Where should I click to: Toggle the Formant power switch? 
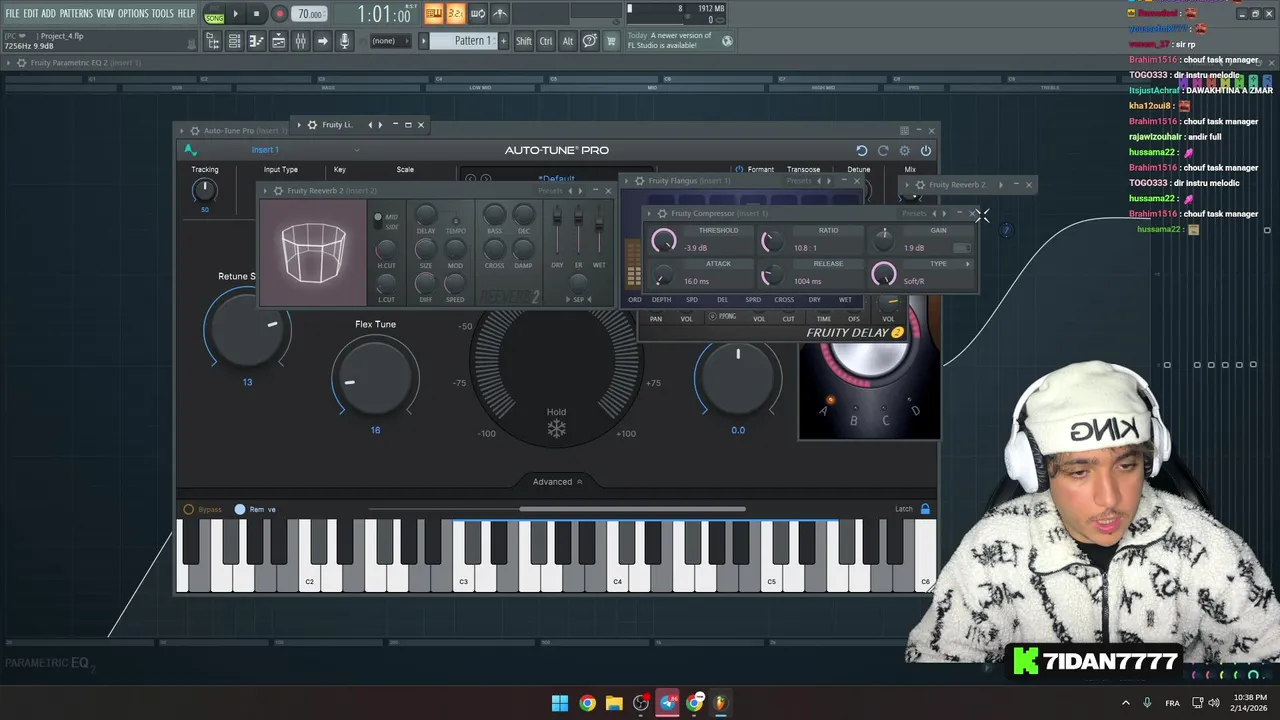click(739, 169)
